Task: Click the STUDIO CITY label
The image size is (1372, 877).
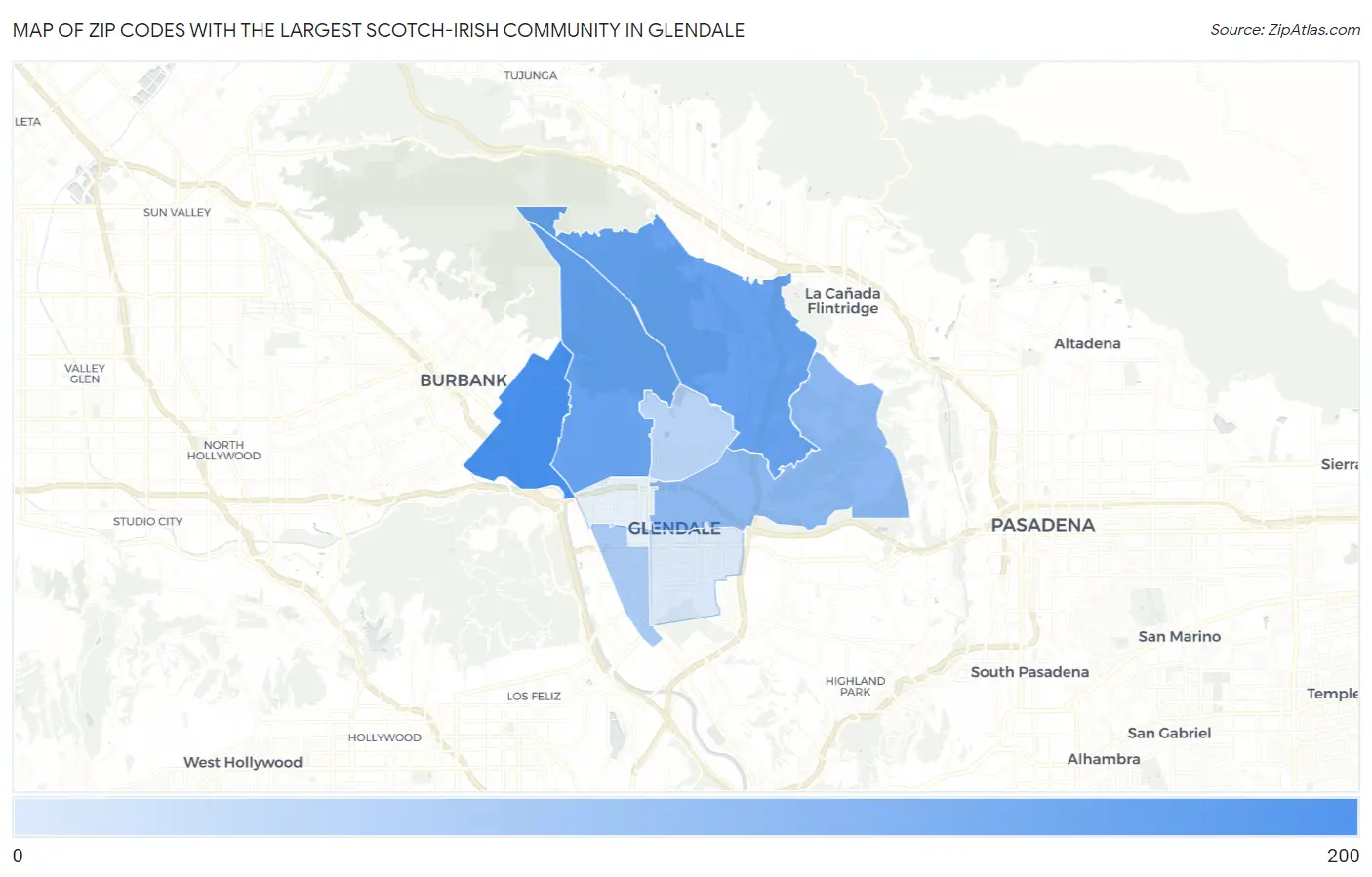Action: pos(147,521)
